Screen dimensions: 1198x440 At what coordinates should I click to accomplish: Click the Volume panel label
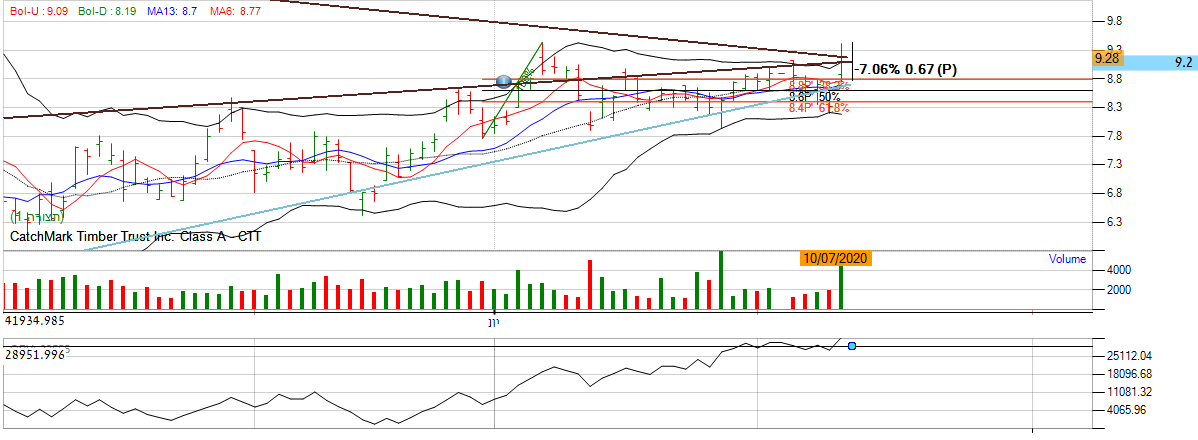point(1066,259)
